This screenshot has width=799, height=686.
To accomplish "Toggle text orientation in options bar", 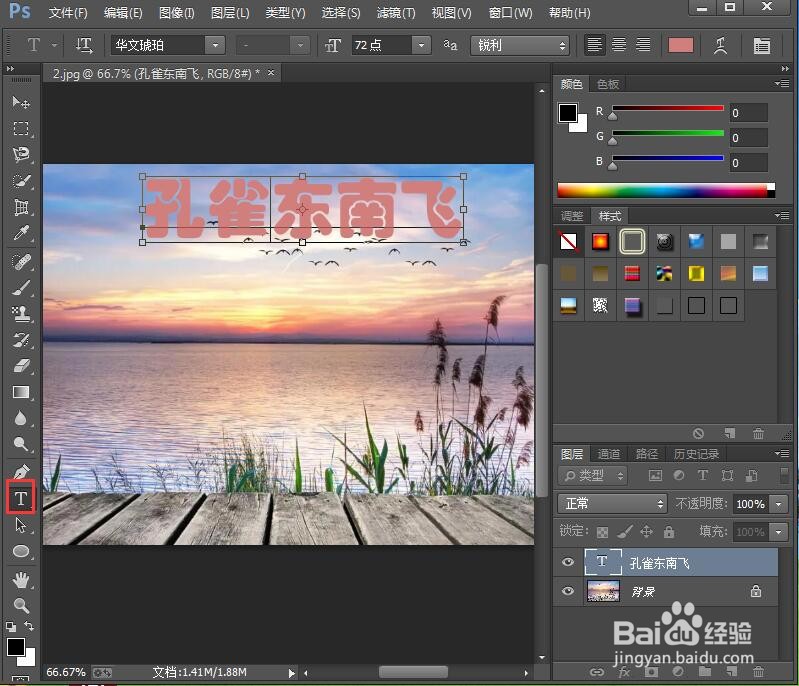I will (x=84, y=45).
